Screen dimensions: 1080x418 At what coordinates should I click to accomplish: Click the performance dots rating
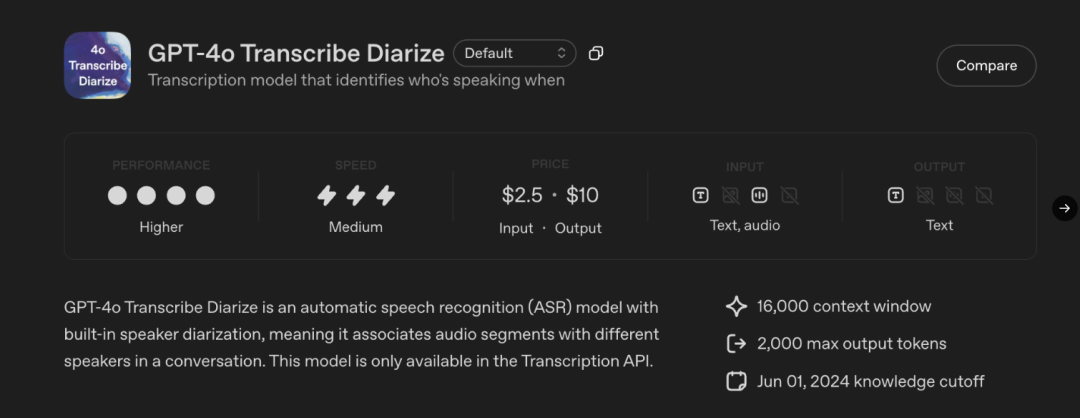point(161,196)
